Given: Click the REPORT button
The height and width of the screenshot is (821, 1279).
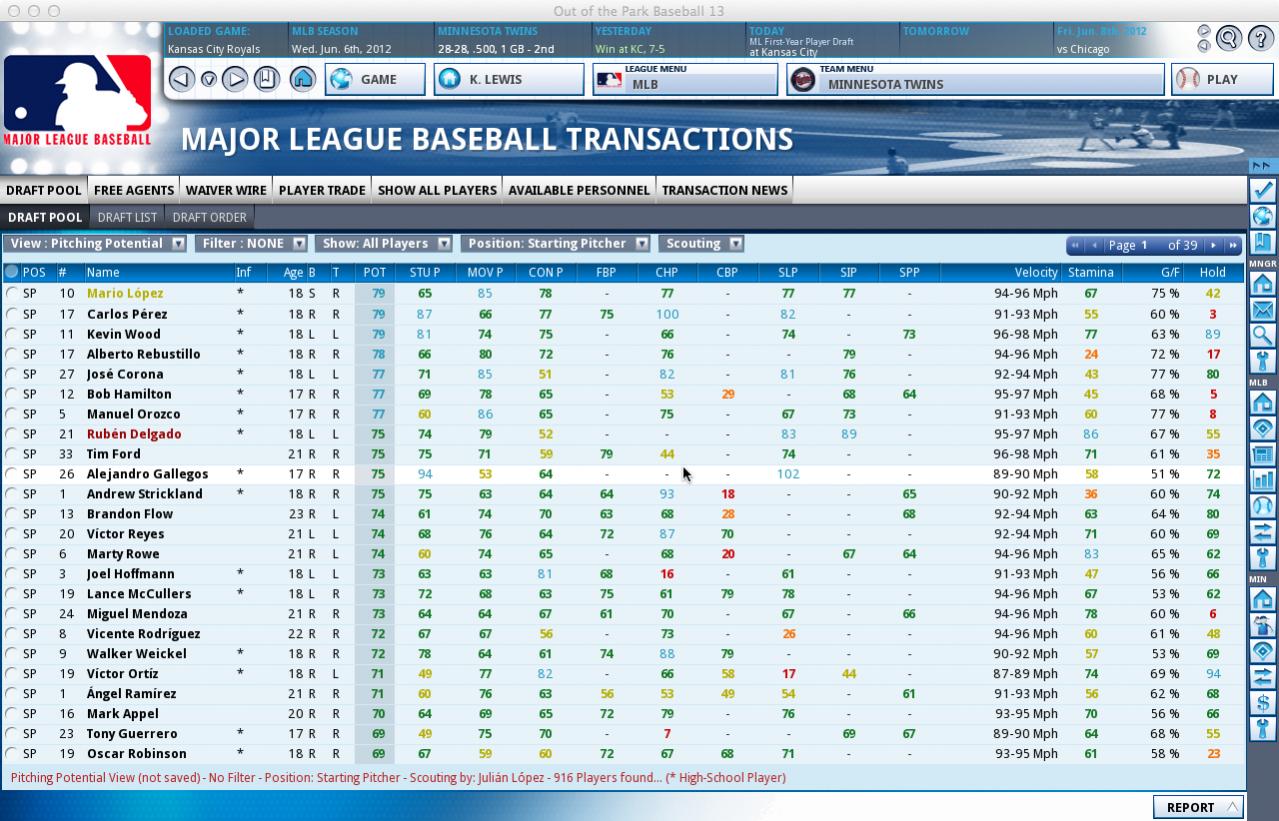Looking at the screenshot, I should [x=1196, y=807].
